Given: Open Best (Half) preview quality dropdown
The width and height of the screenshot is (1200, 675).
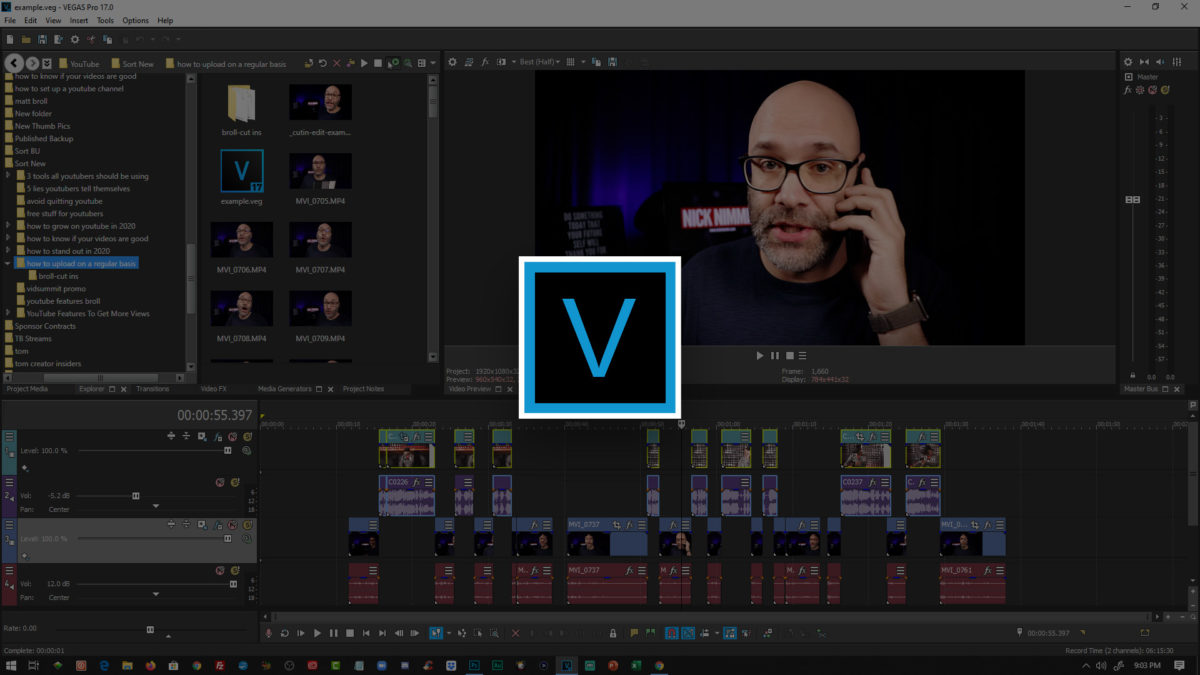Looking at the screenshot, I should [x=540, y=62].
